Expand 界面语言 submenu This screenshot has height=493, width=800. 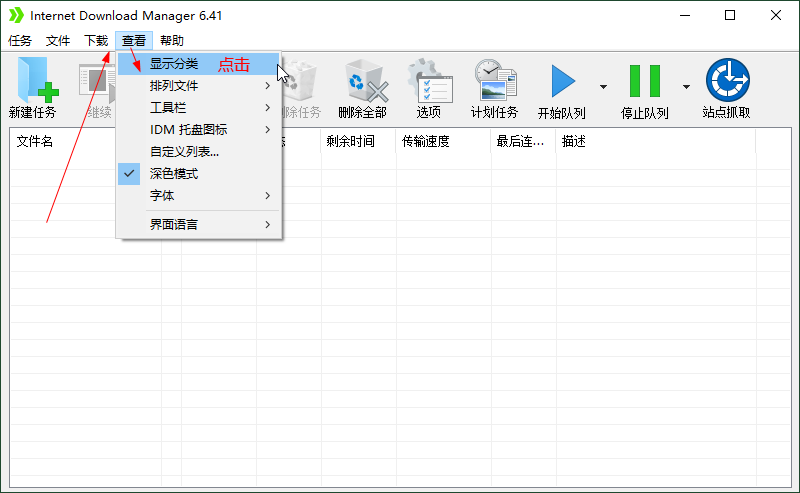click(199, 225)
